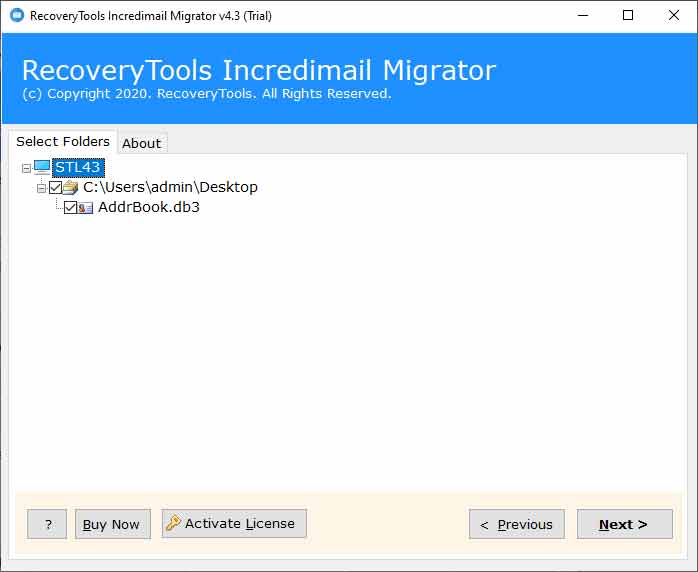The height and width of the screenshot is (572, 698).
Task: Maximize the Incredimail Migrator window
Action: click(628, 16)
